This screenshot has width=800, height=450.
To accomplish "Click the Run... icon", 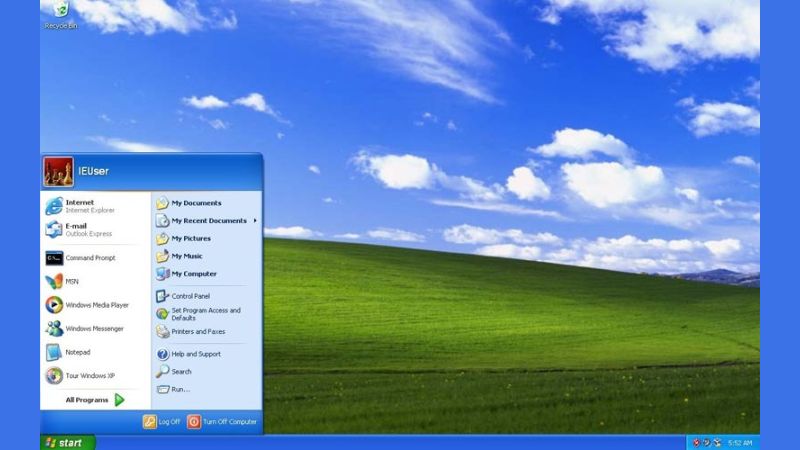I will click(162, 389).
